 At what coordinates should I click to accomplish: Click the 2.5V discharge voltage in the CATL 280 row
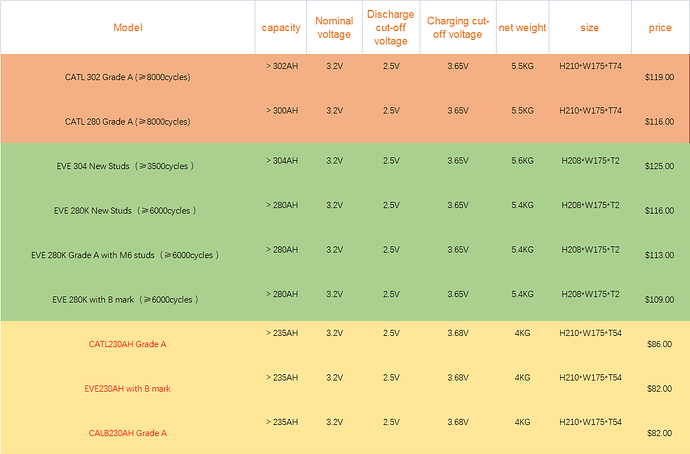coord(391,110)
